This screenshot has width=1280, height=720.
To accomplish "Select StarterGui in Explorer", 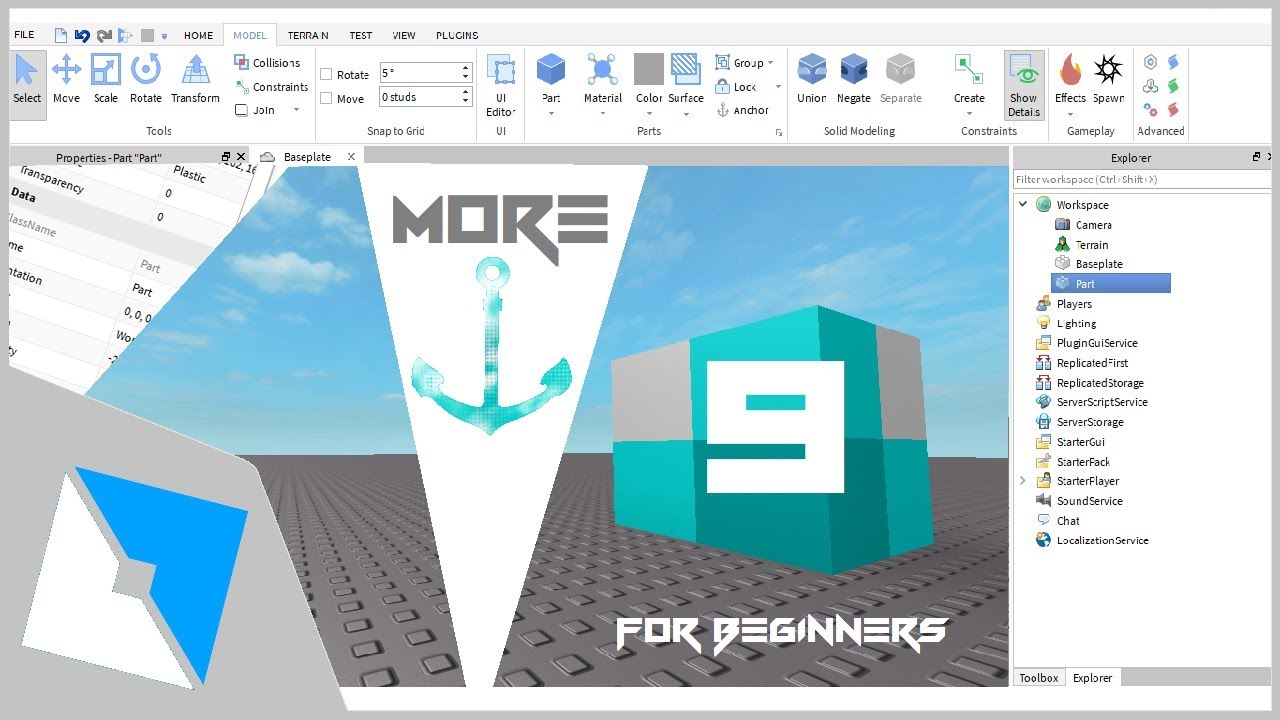I will (1080, 442).
